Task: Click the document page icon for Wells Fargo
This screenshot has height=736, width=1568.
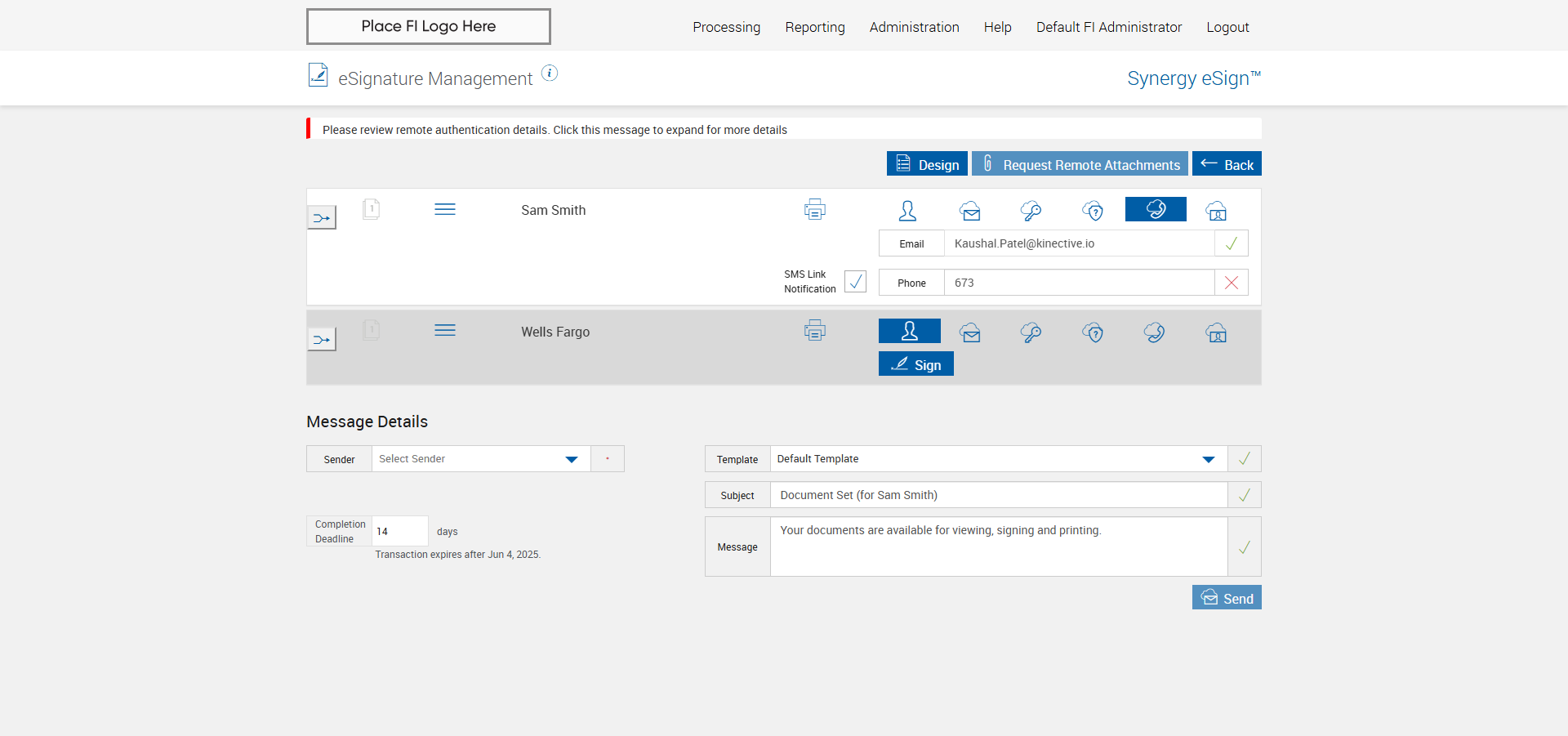Action: (371, 330)
